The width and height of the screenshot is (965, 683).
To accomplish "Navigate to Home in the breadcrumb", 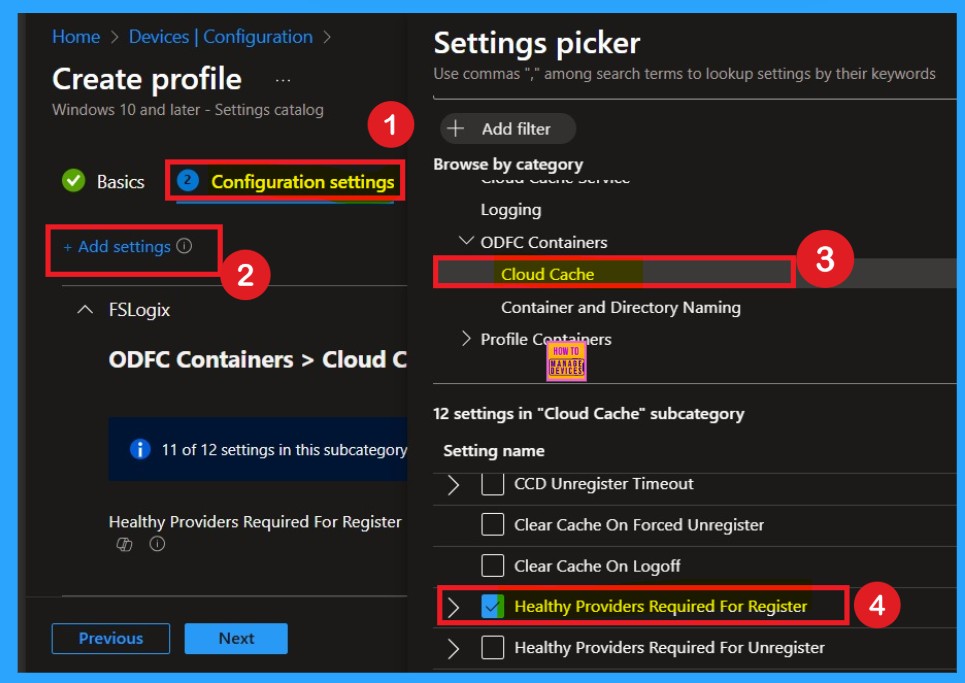I will (76, 37).
